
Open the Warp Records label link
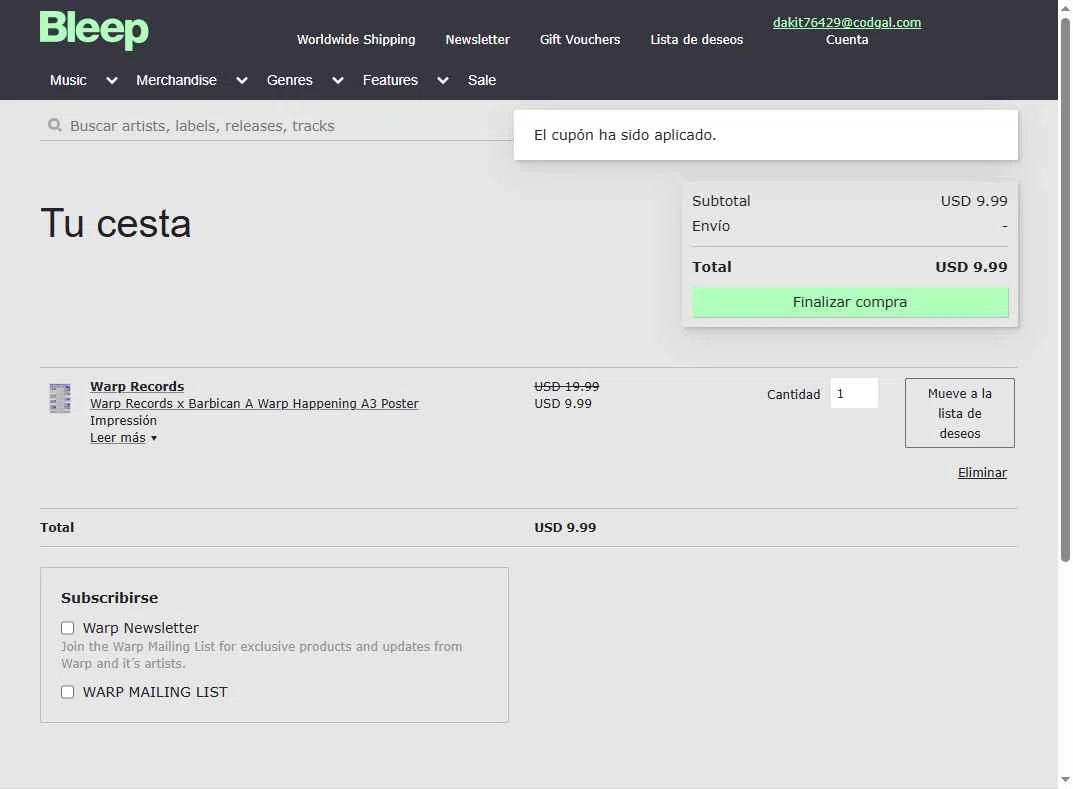137,387
